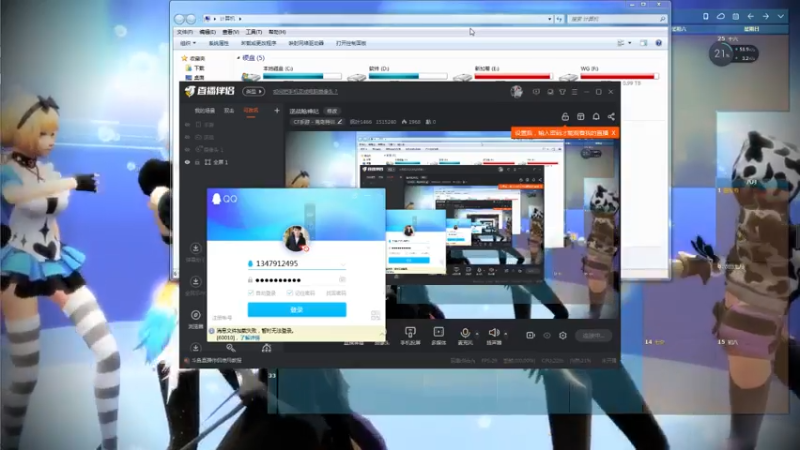Click the blue QQ login button
This screenshot has width=800, height=450.
point(297,310)
